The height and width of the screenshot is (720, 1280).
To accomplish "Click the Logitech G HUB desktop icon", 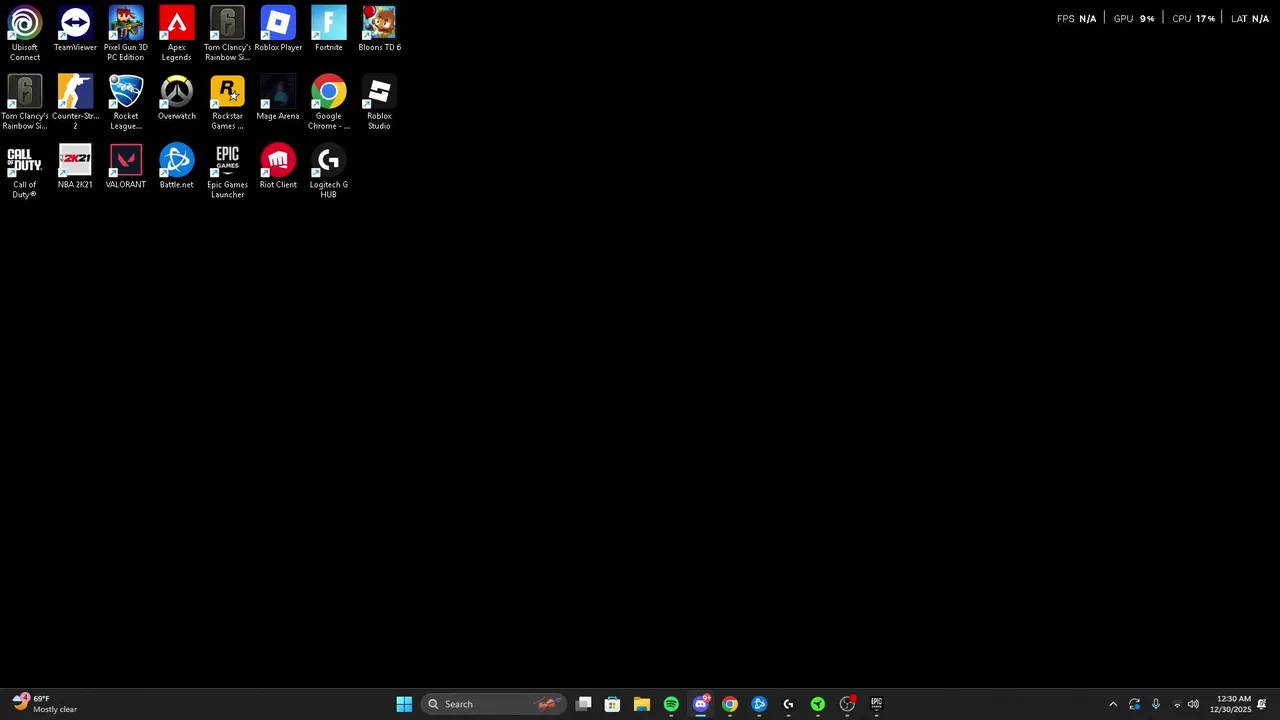I will pyautogui.click(x=329, y=171).
